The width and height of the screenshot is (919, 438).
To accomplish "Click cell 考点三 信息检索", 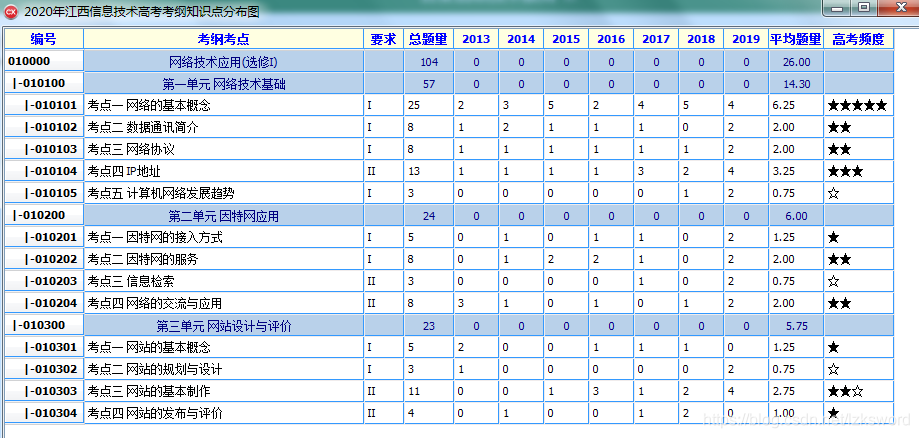I will pyautogui.click(x=223, y=281).
